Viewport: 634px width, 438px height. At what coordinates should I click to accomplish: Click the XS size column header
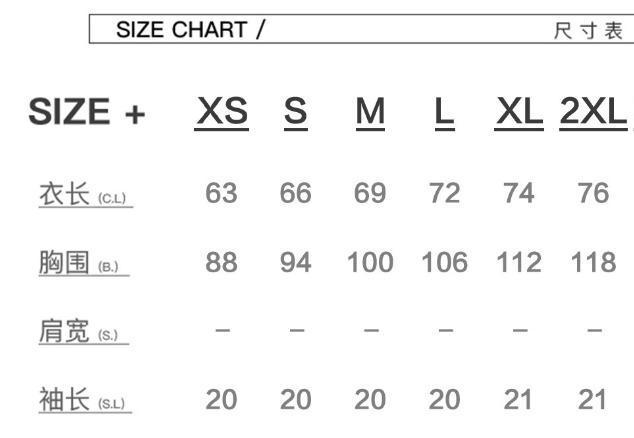pos(221,112)
